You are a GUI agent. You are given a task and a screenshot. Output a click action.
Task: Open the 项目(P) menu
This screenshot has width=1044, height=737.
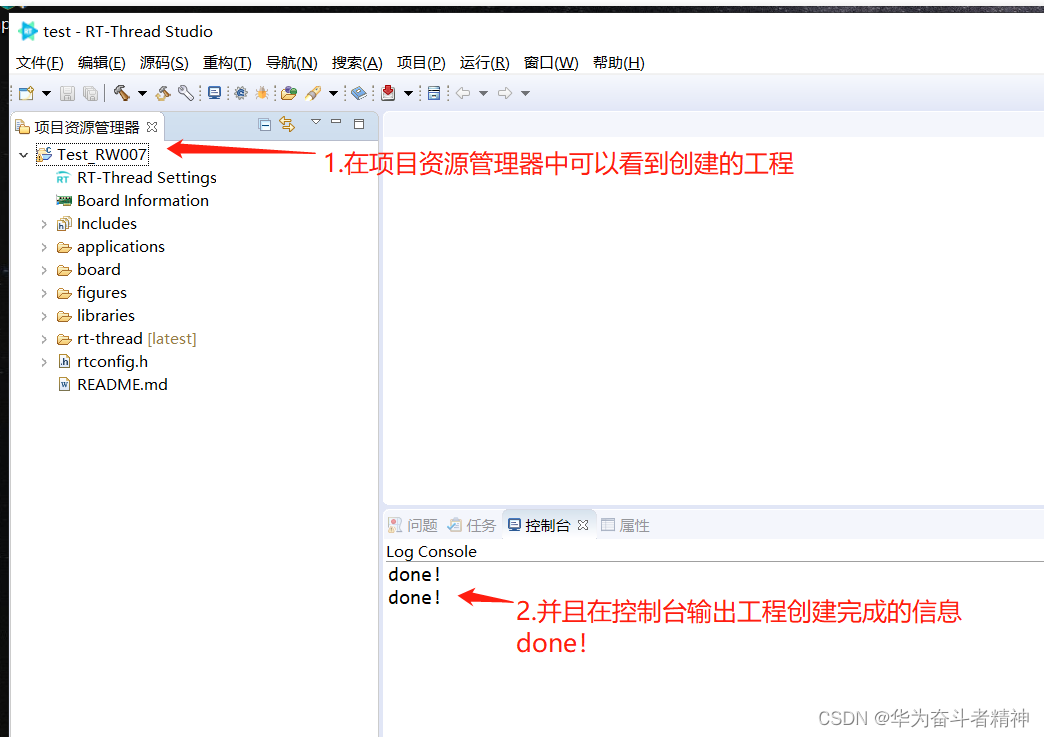point(421,63)
